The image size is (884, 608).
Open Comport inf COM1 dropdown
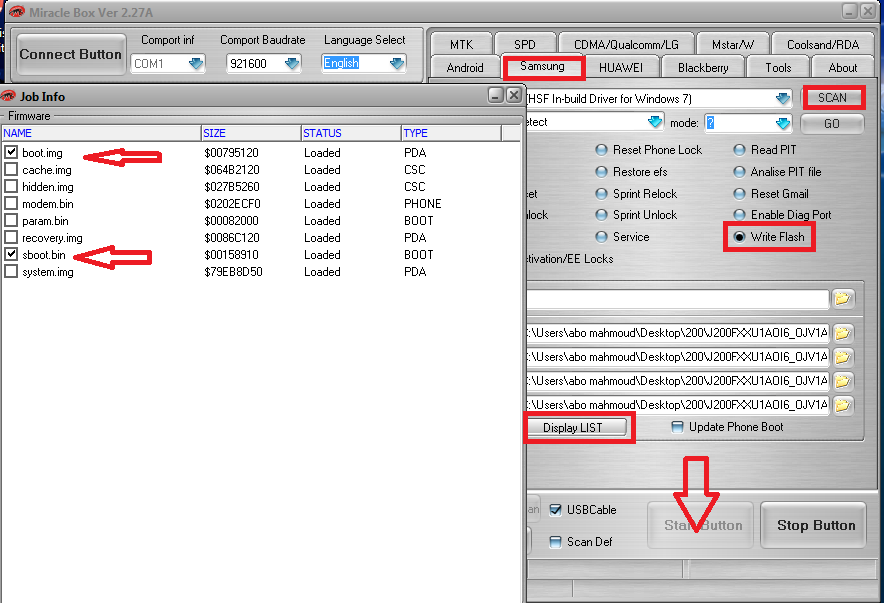[196, 63]
